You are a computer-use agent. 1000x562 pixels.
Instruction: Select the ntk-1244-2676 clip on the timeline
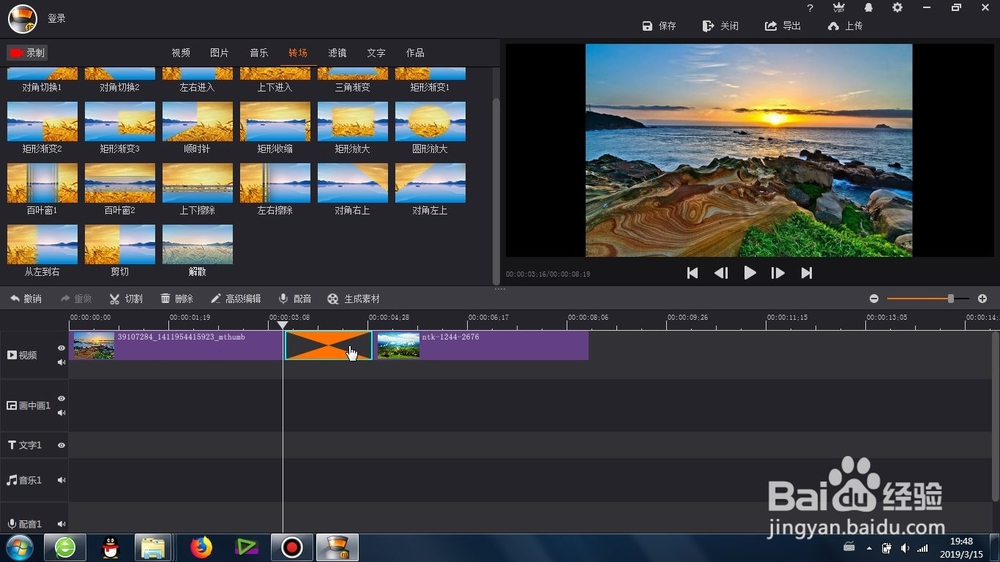[x=482, y=345]
